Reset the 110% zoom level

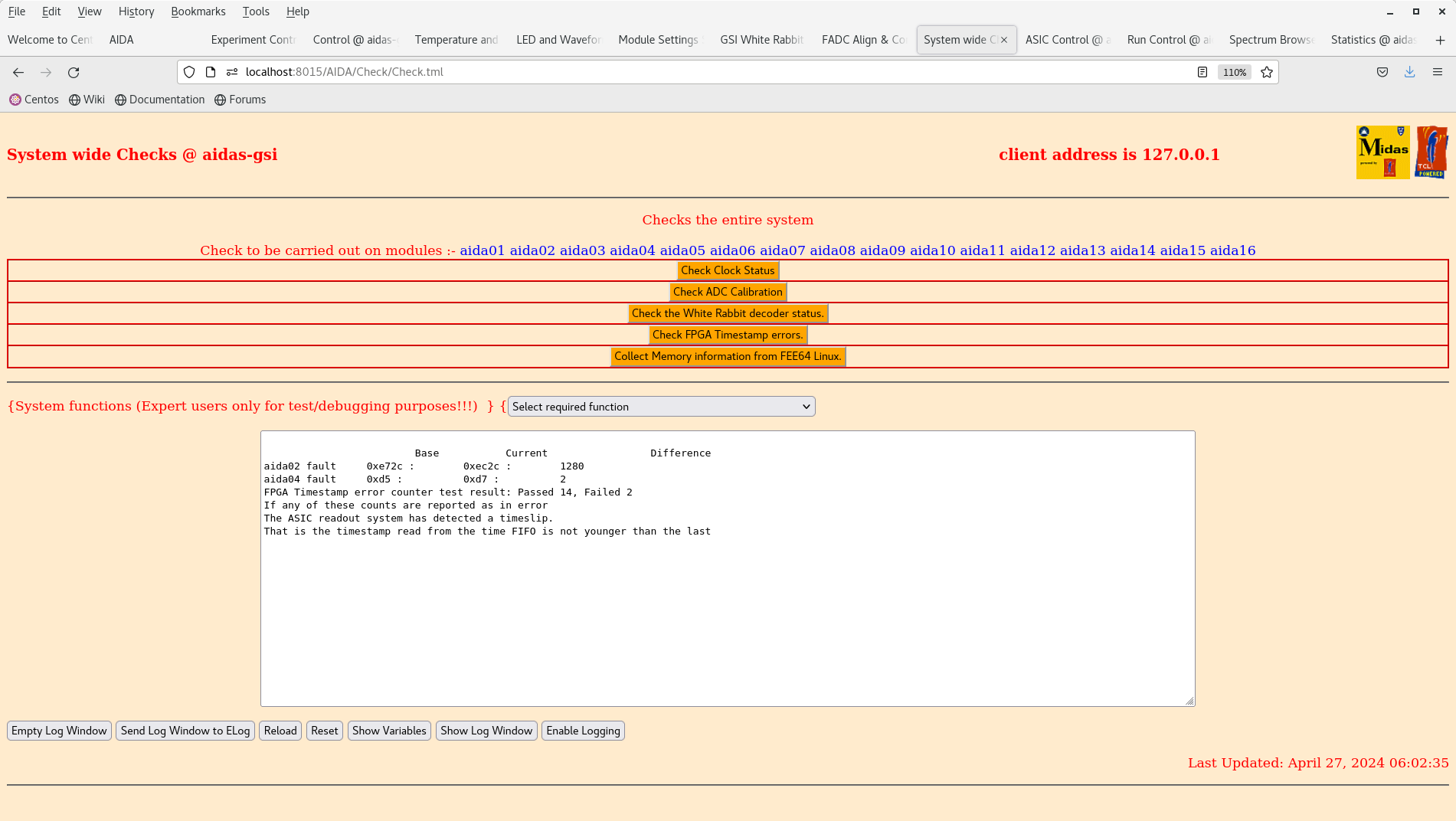click(x=1235, y=72)
